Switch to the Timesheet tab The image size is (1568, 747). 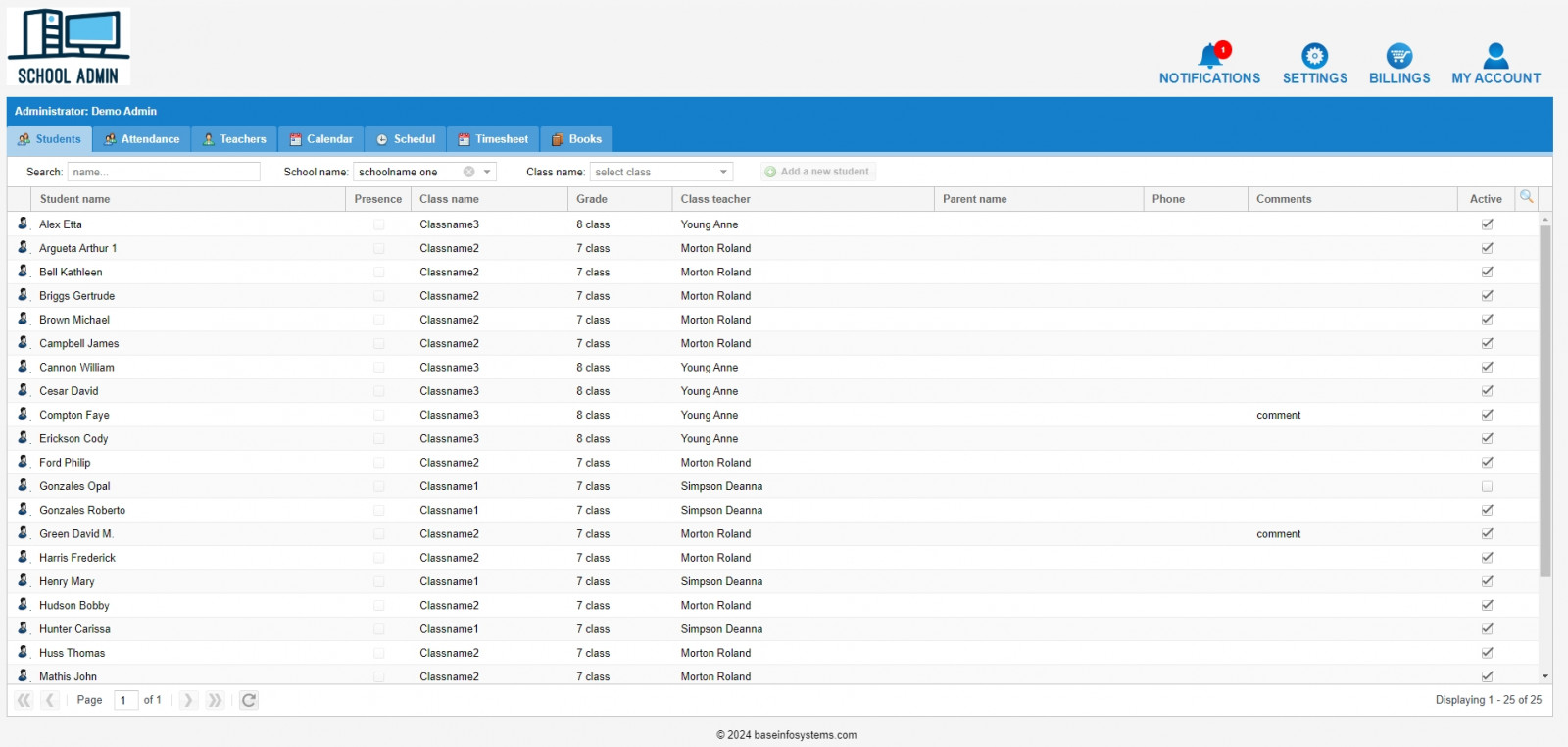pos(493,139)
